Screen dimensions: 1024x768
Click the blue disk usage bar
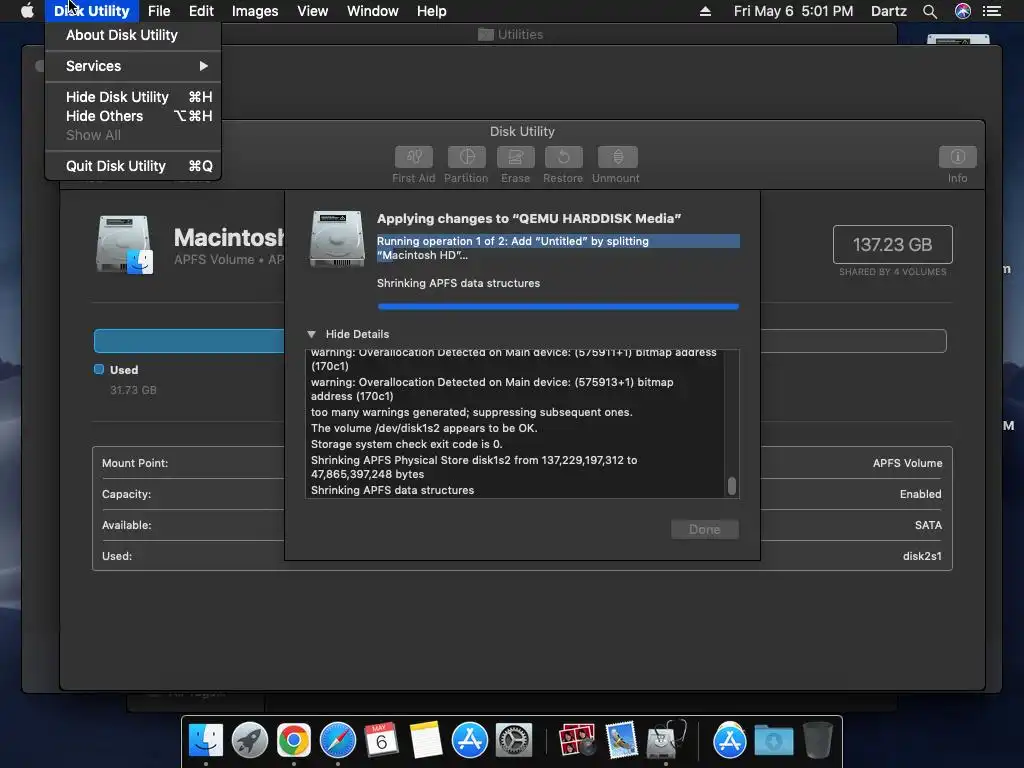pyautogui.click(x=189, y=341)
